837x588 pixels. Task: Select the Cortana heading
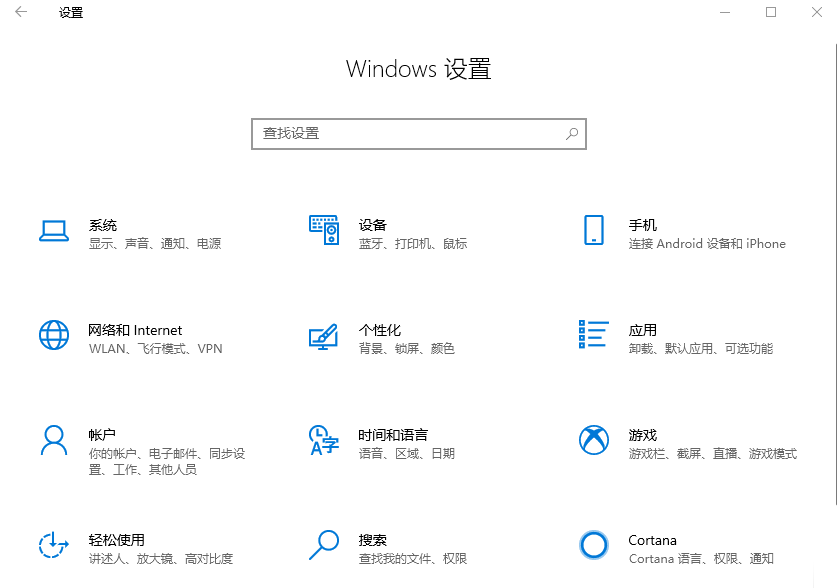coord(652,541)
